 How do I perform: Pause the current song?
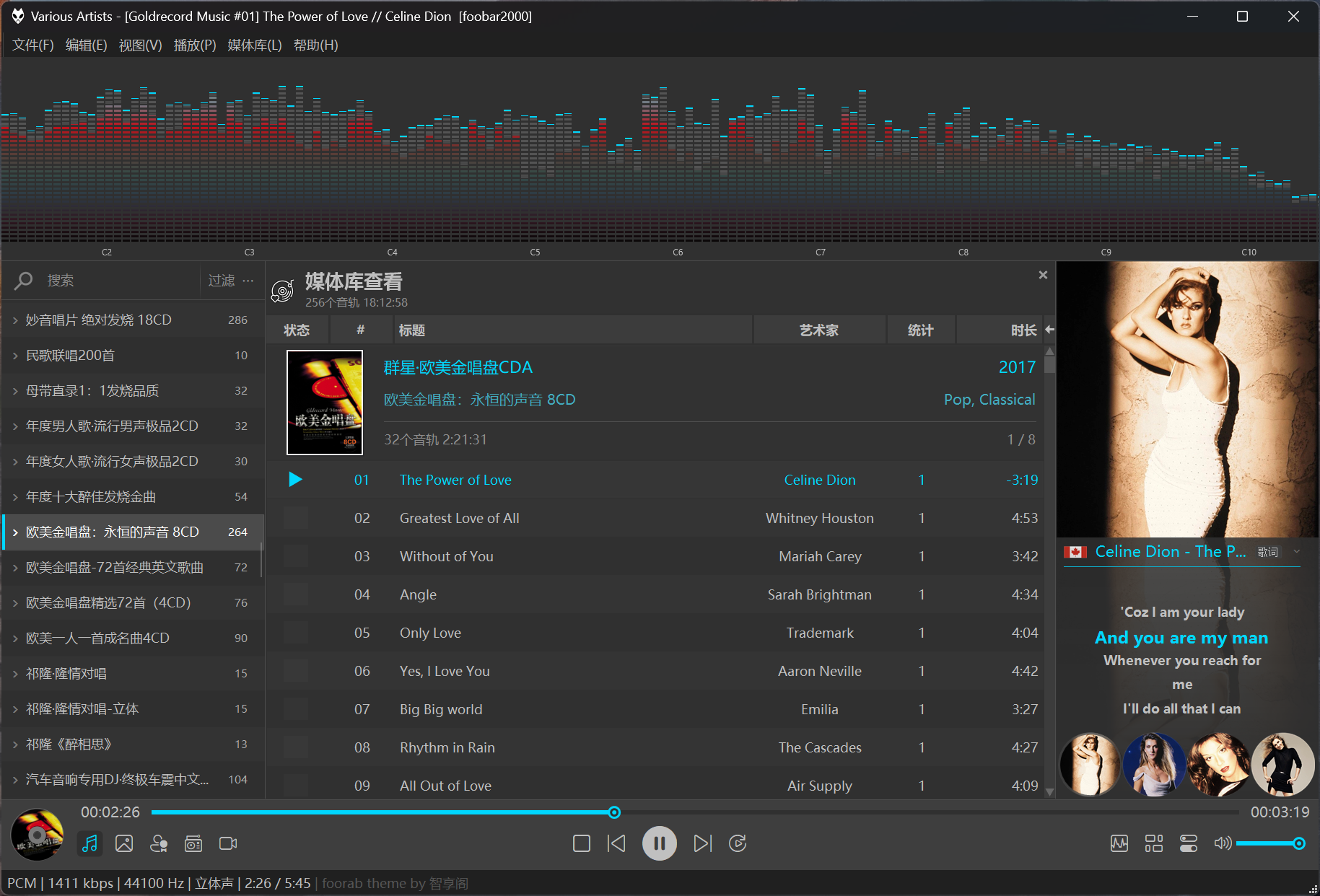660,843
